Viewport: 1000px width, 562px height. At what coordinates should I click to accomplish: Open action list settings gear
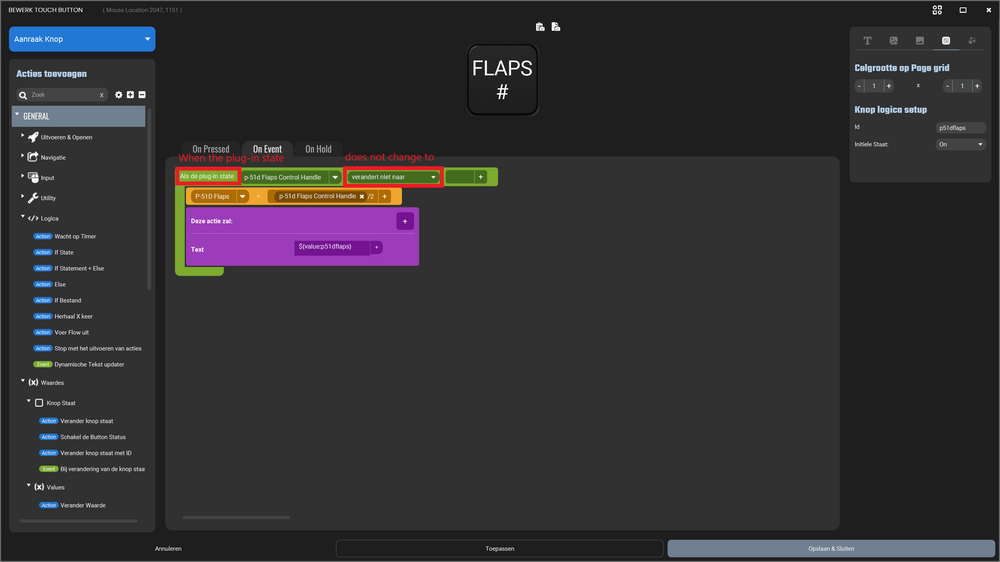(x=119, y=95)
